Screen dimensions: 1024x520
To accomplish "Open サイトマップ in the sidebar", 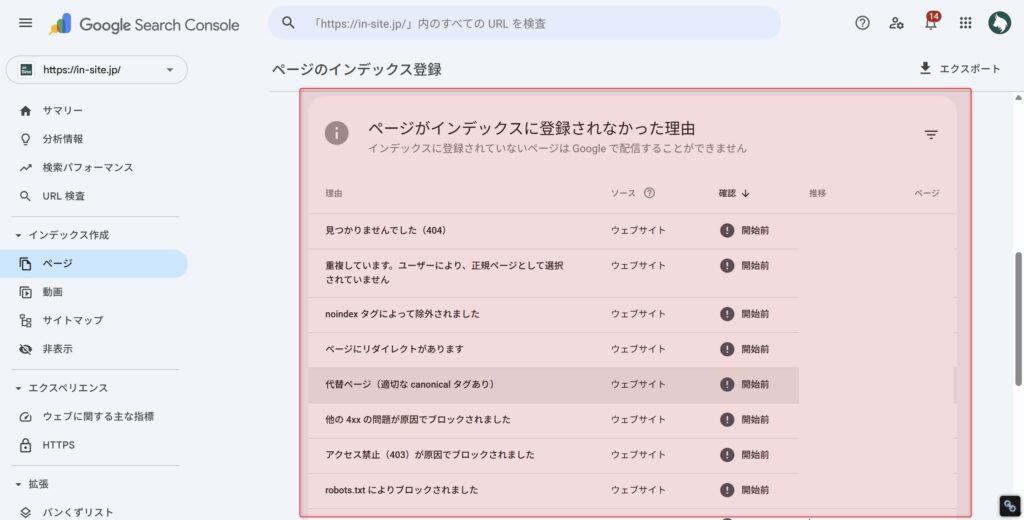I will (x=94, y=321).
